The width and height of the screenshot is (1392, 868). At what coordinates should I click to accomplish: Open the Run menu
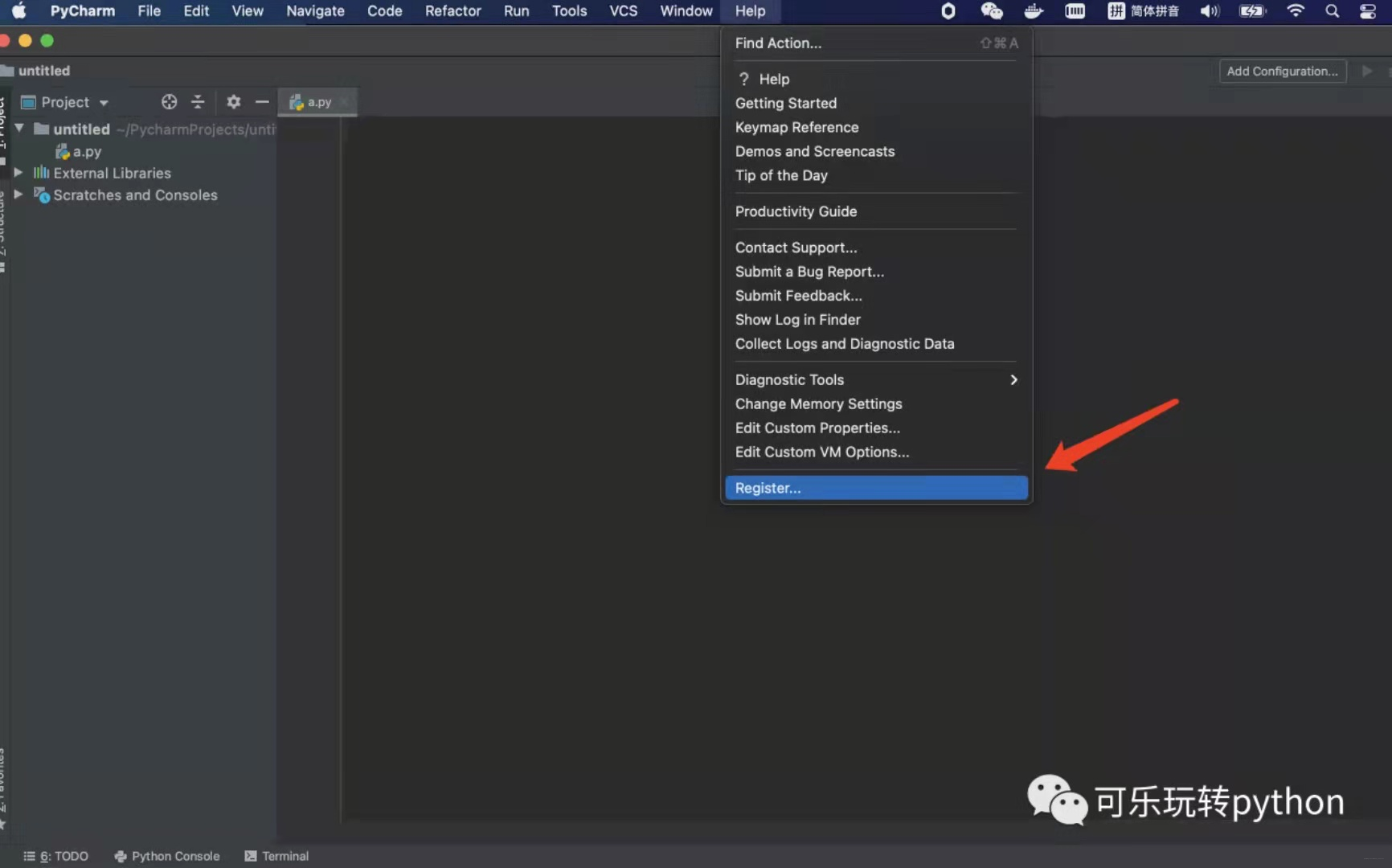[516, 11]
